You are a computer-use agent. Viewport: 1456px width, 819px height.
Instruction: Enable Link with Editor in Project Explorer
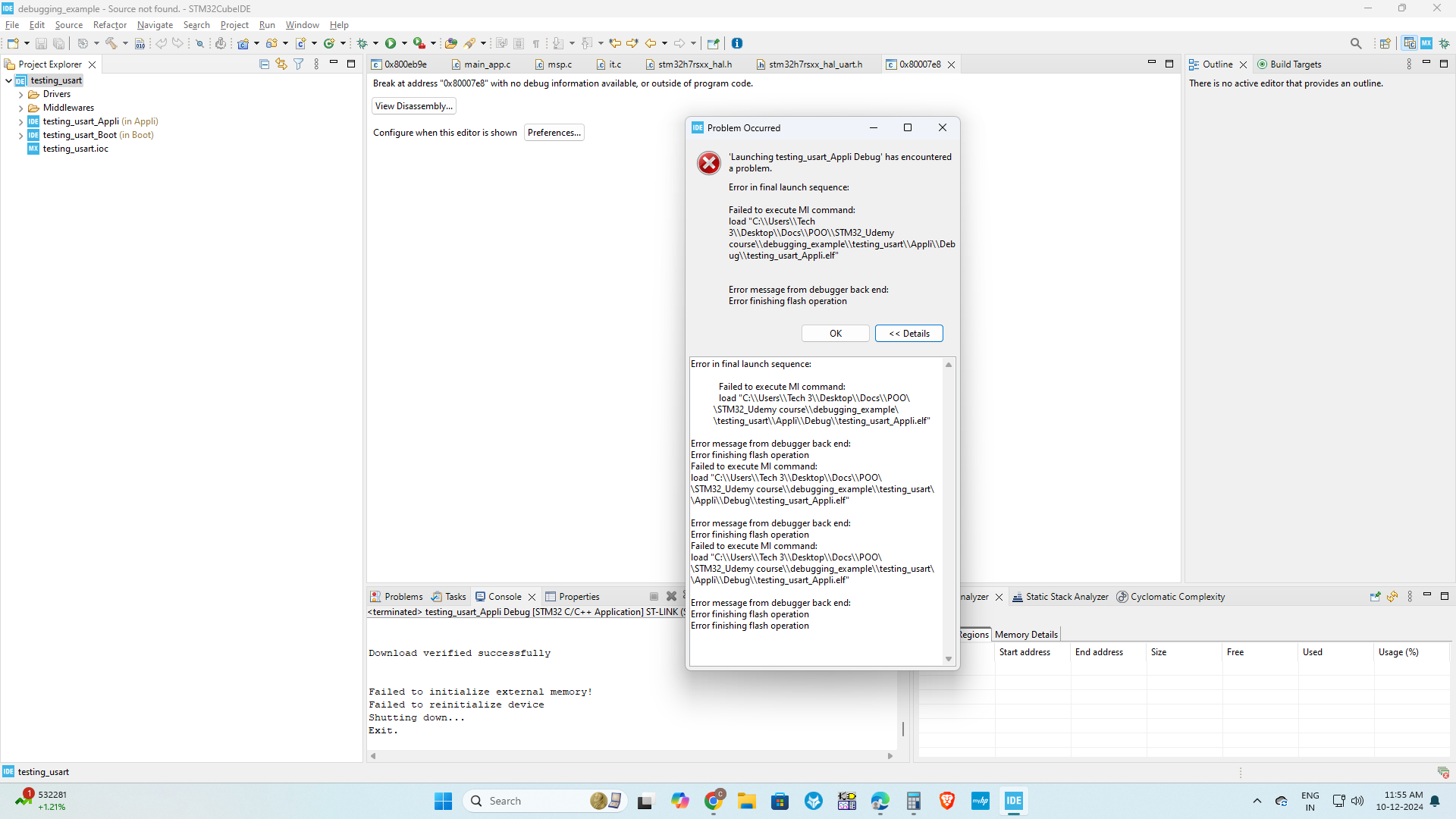tap(281, 64)
